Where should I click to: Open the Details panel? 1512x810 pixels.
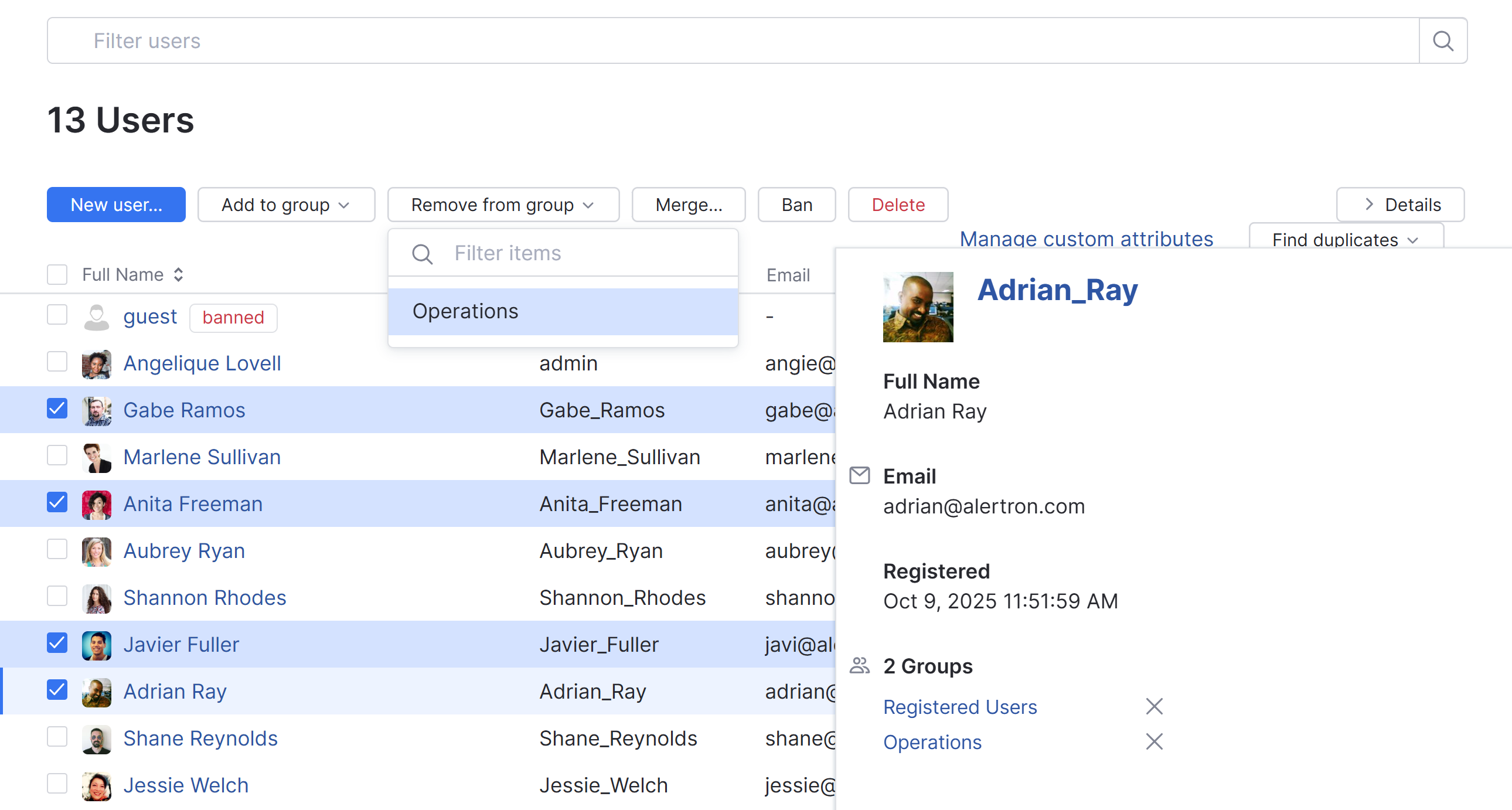tap(1399, 205)
